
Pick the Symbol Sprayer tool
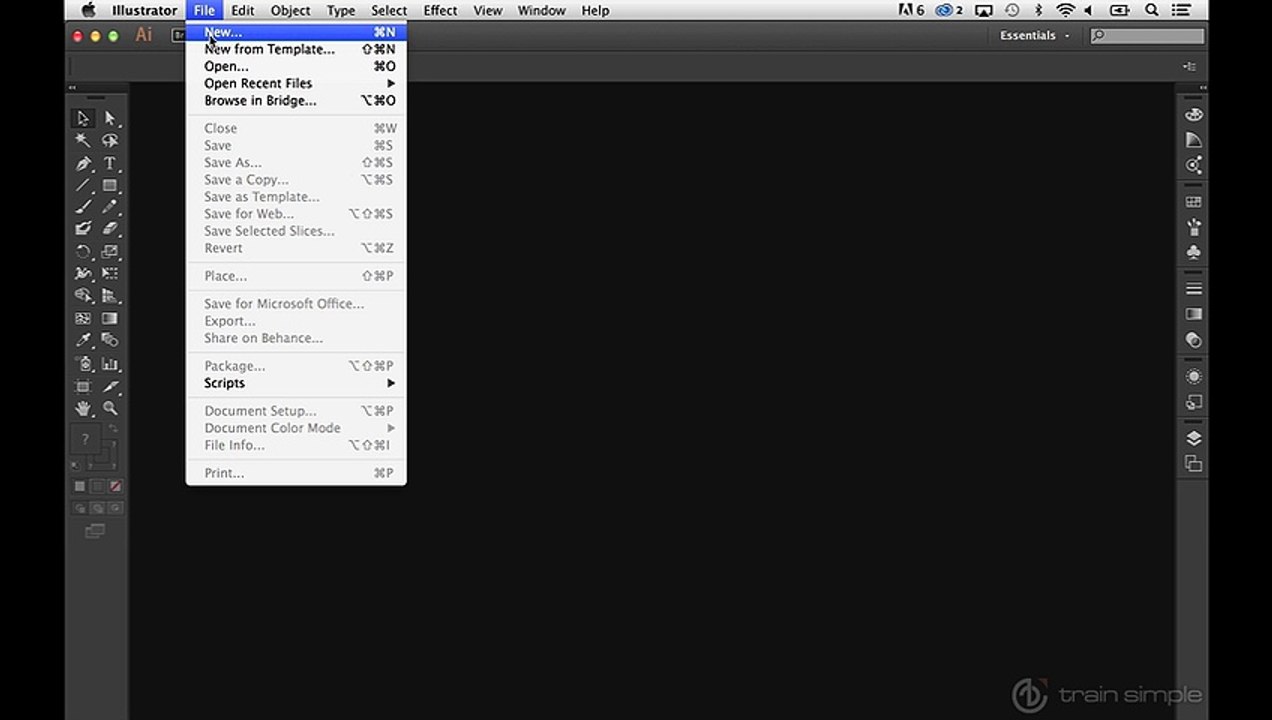[83, 364]
